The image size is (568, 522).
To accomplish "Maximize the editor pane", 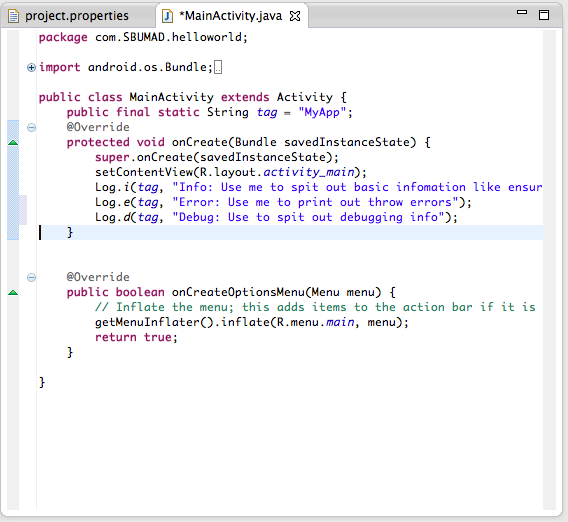I will (544, 15).
